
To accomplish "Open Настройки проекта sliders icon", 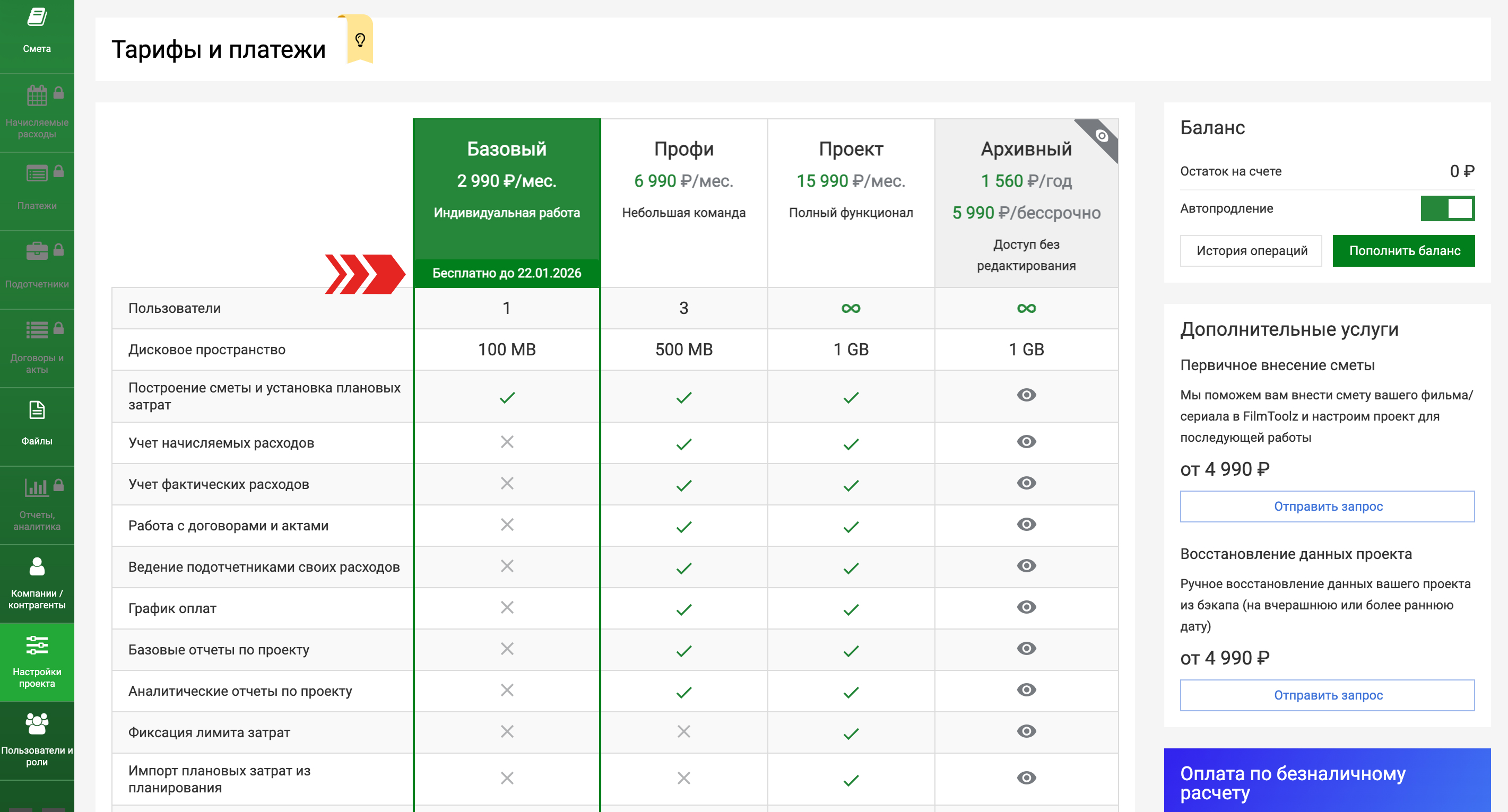I will point(37,645).
